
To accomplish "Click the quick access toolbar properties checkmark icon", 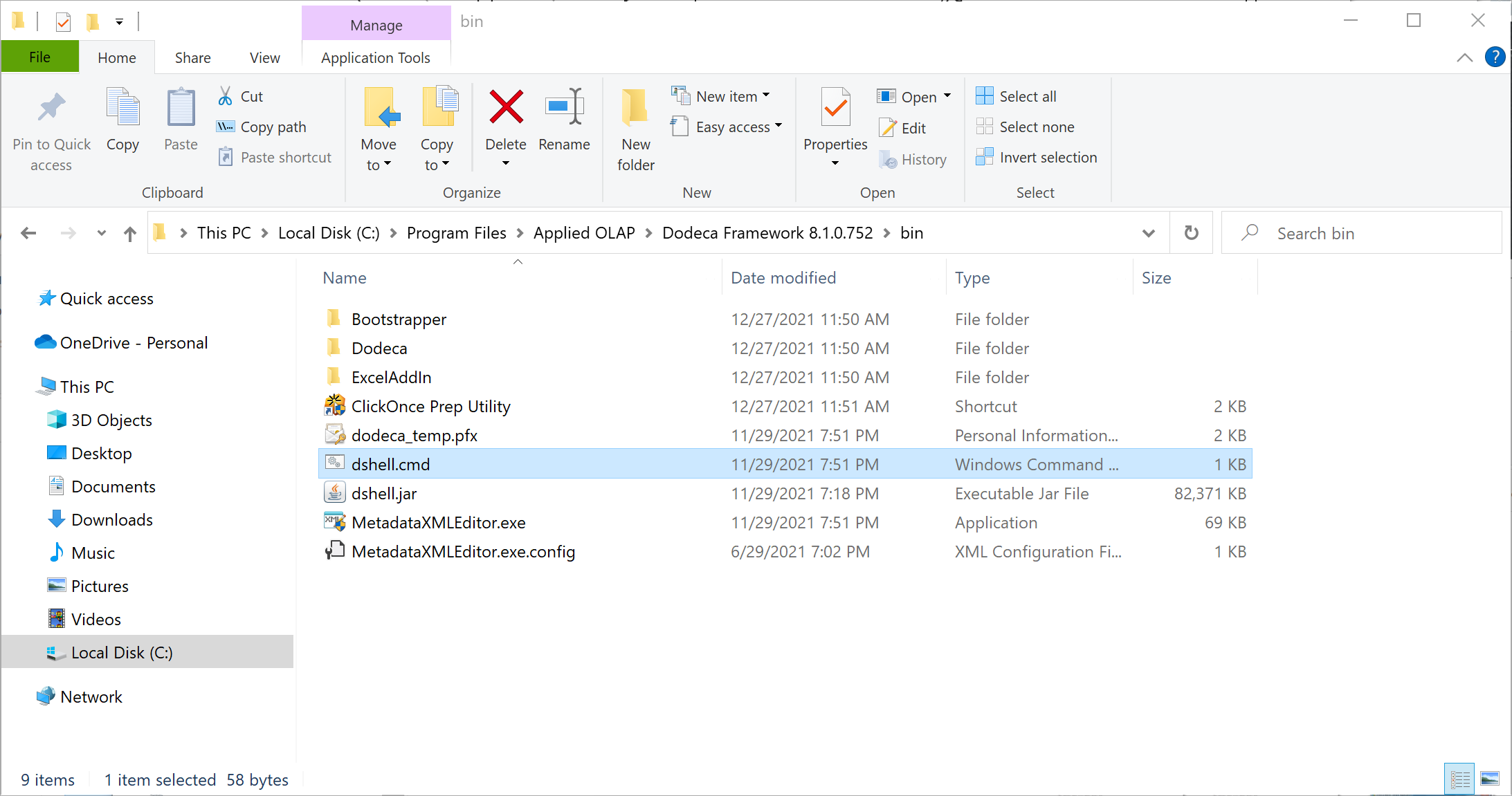I will tap(63, 22).
